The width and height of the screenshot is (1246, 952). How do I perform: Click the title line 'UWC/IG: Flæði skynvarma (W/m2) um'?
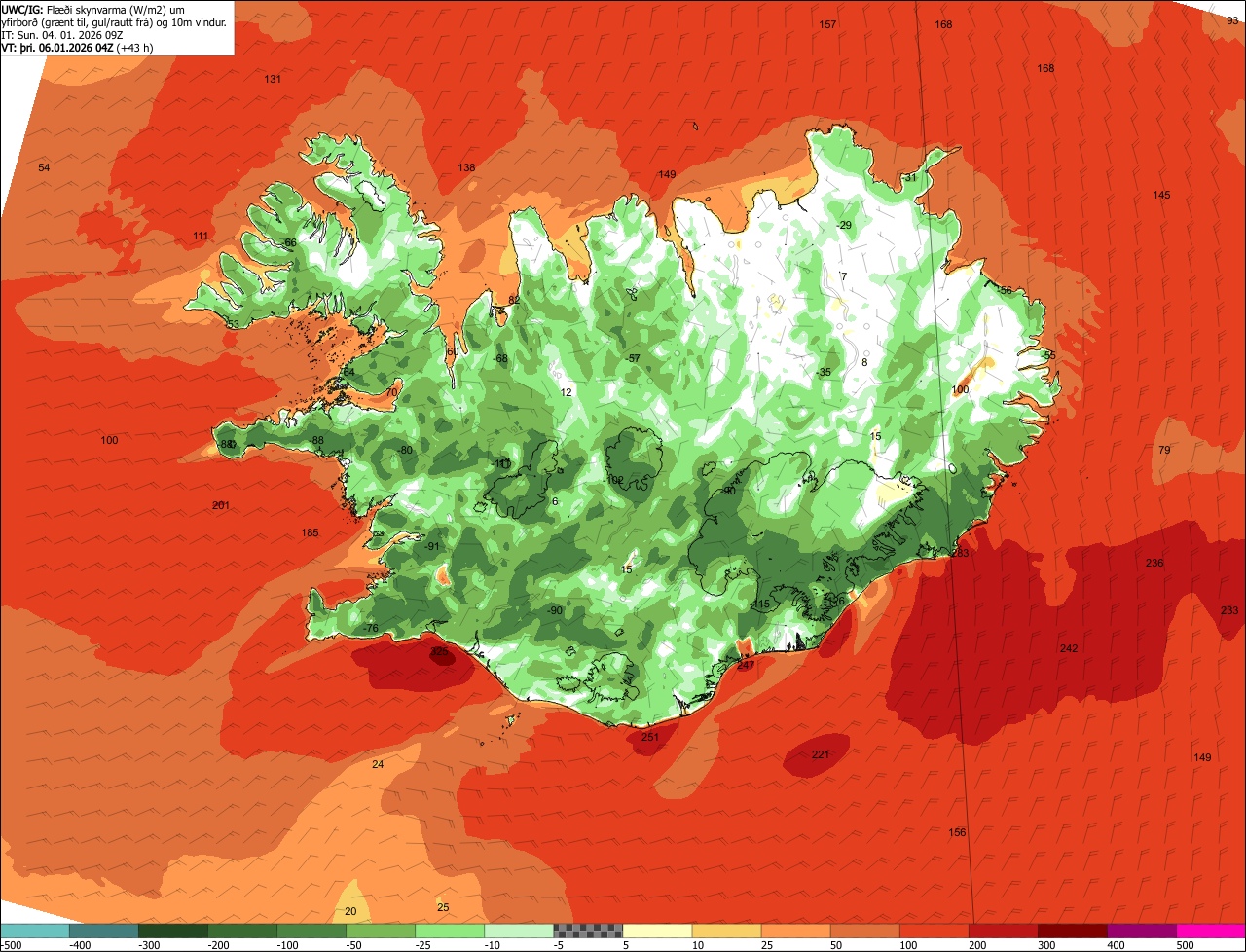coord(94,9)
